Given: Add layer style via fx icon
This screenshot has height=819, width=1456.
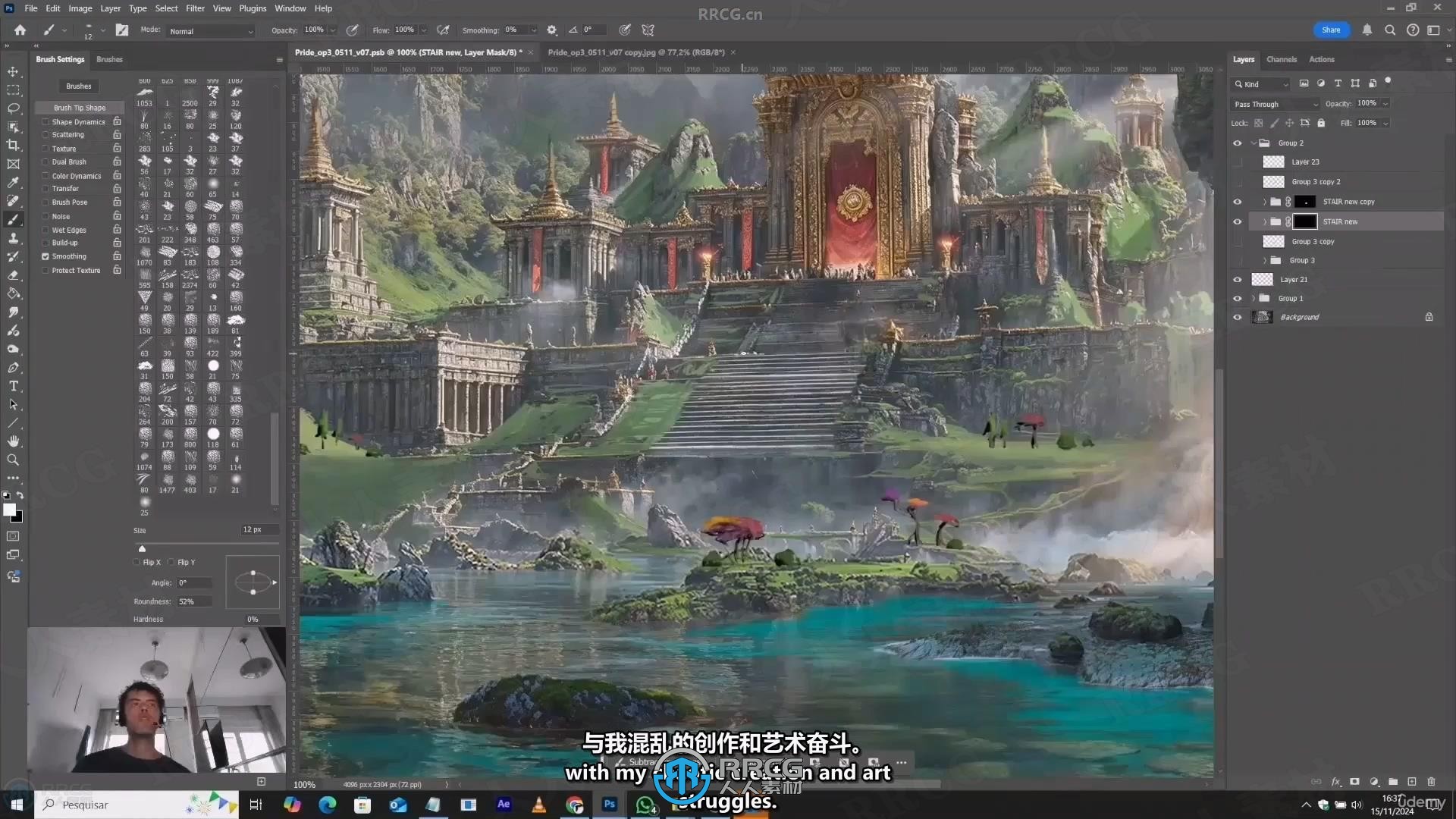Looking at the screenshot, I should tap(1335, 782).
